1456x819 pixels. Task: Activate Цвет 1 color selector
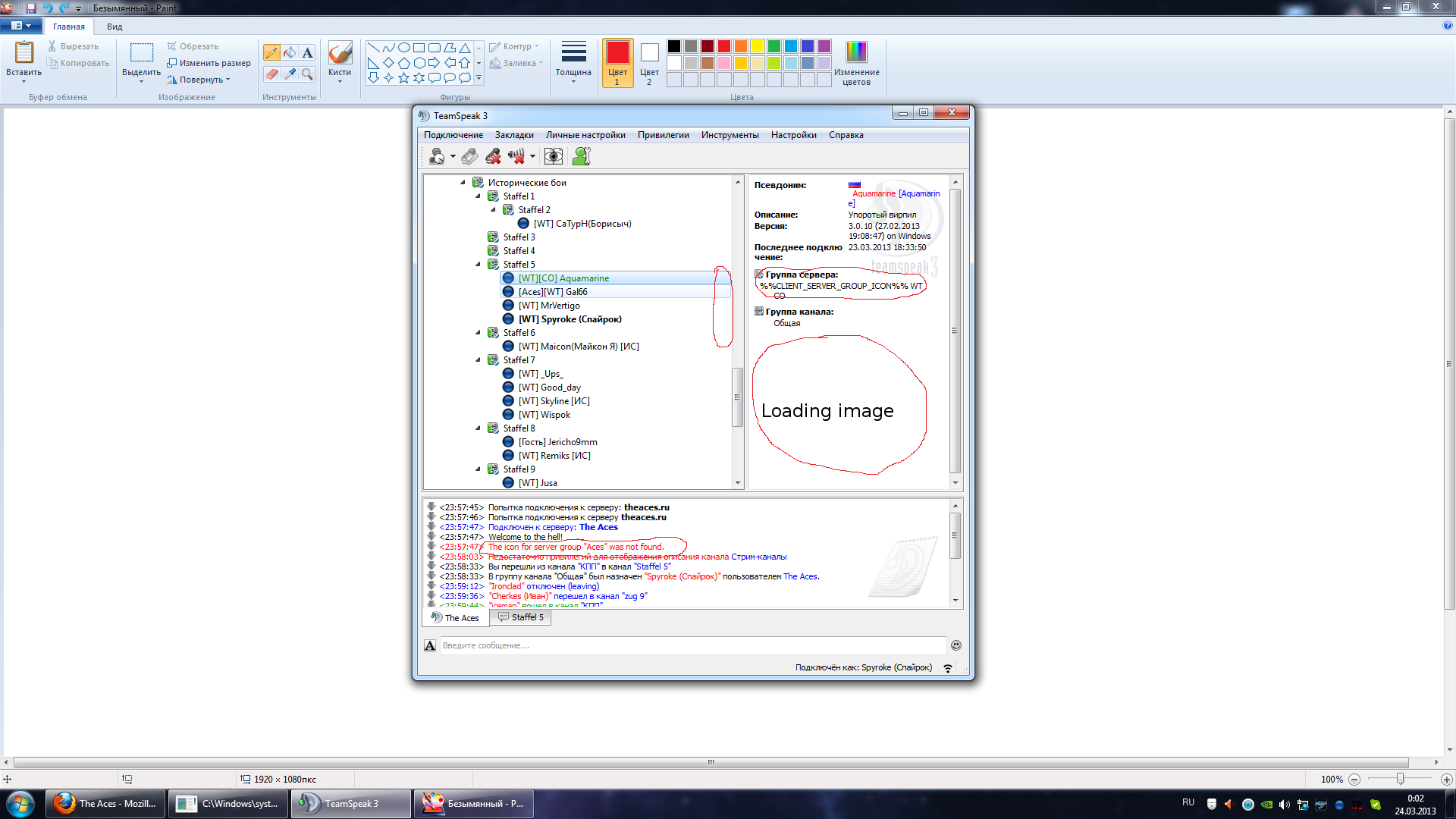[x=617, y=63]
